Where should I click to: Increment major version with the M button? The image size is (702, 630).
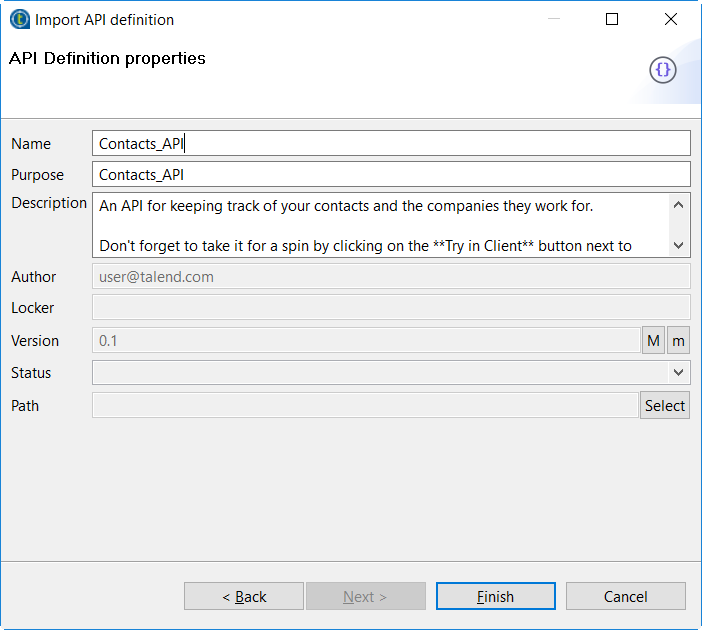[653, 341]
